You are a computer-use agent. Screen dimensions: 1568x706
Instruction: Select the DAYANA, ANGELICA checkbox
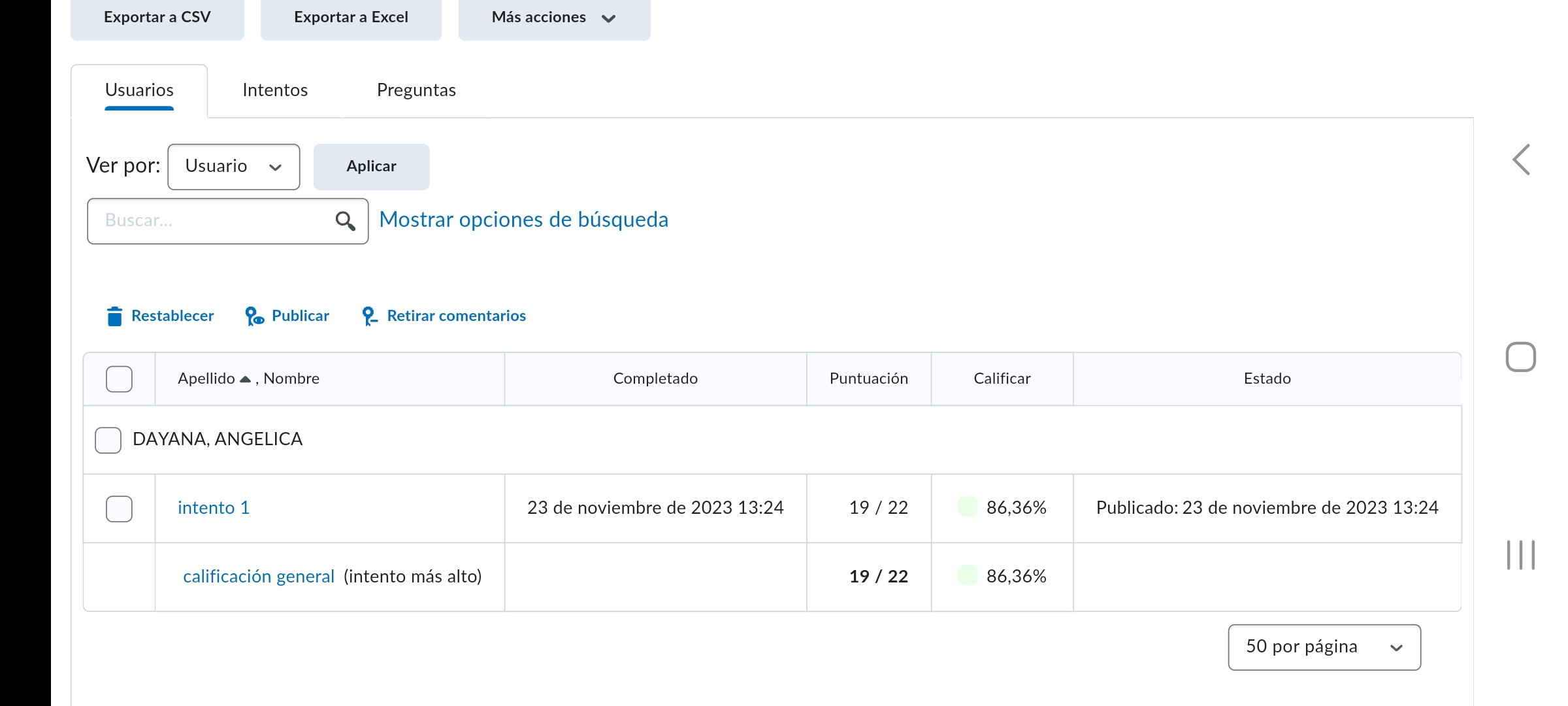pos(108,440)
